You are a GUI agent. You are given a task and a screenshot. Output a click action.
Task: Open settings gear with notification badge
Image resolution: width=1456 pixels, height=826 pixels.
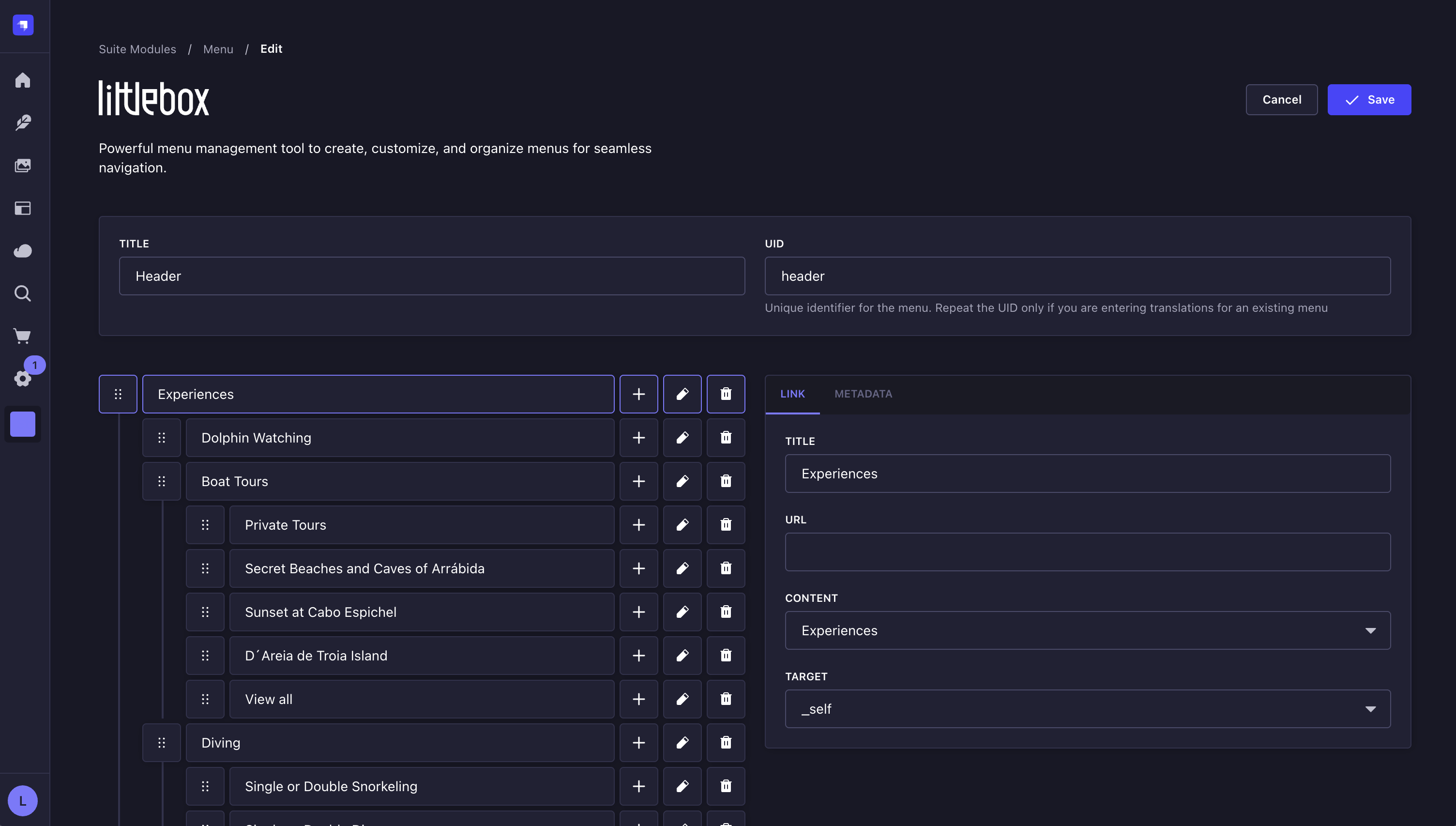click(x=23, y=379)
